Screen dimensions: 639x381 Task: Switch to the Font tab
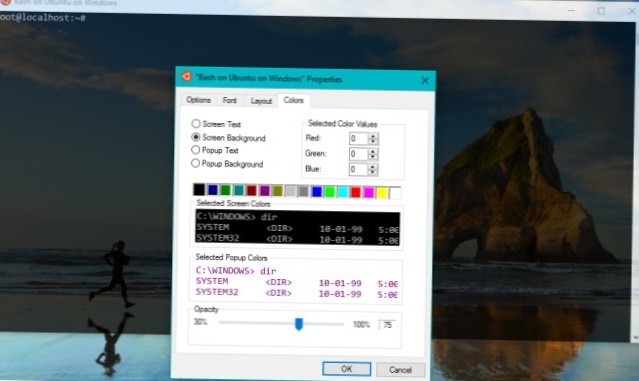click(229, 100)
